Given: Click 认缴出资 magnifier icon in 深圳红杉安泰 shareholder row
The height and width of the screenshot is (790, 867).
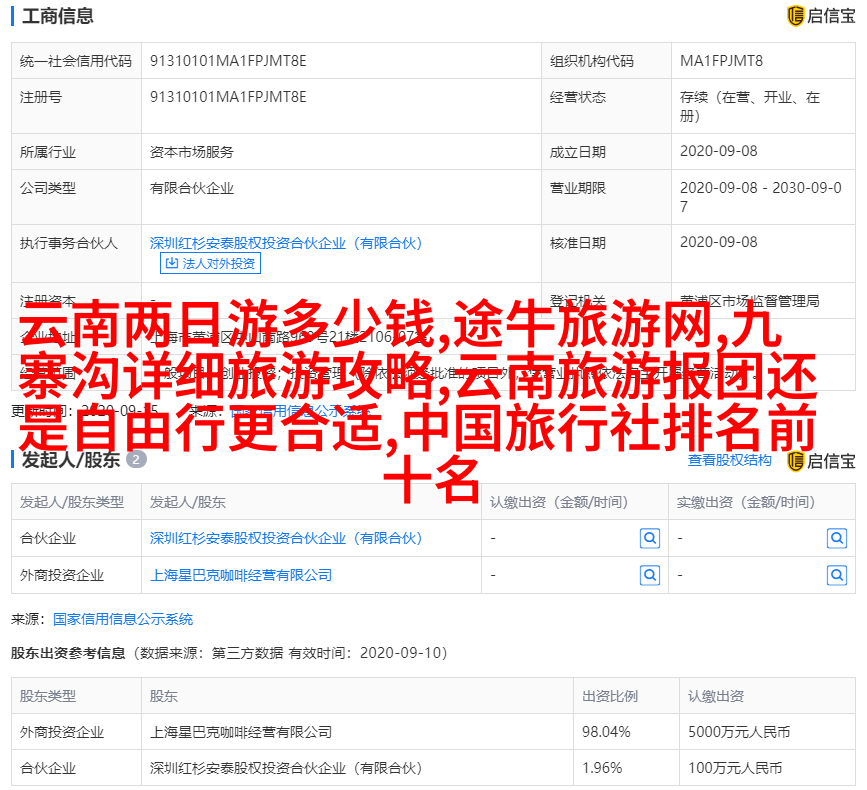Looking at the screenshot, I should coord(650,538).
